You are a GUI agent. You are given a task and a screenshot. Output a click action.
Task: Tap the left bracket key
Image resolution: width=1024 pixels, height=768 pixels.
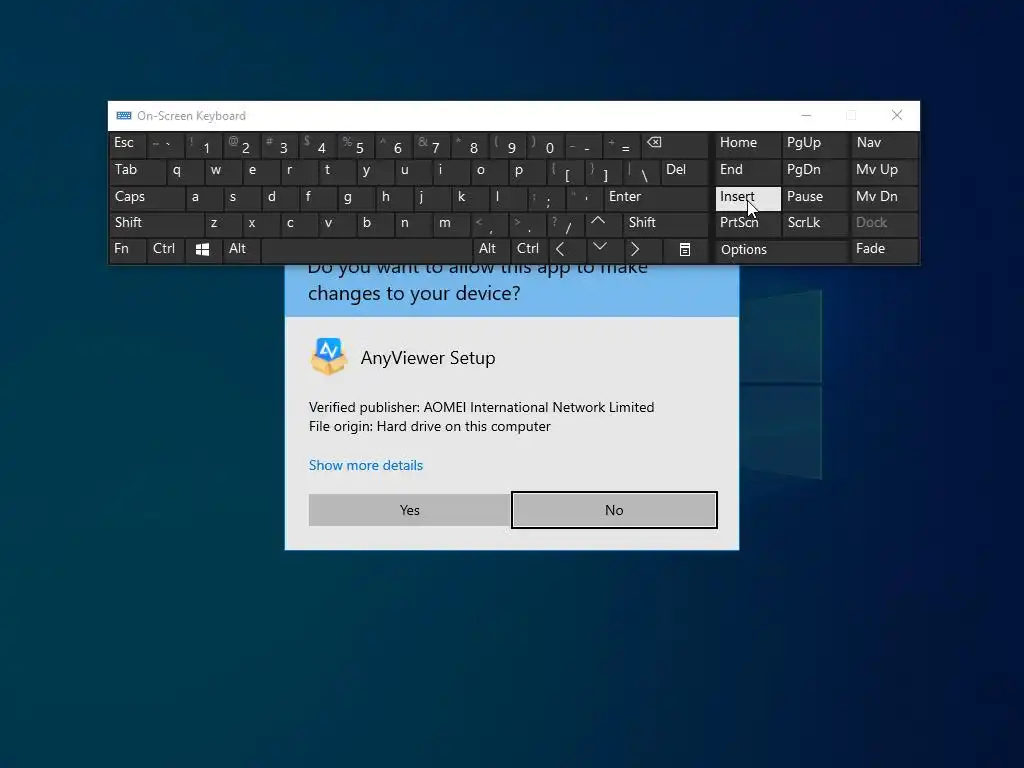click(x=565, y=170)
